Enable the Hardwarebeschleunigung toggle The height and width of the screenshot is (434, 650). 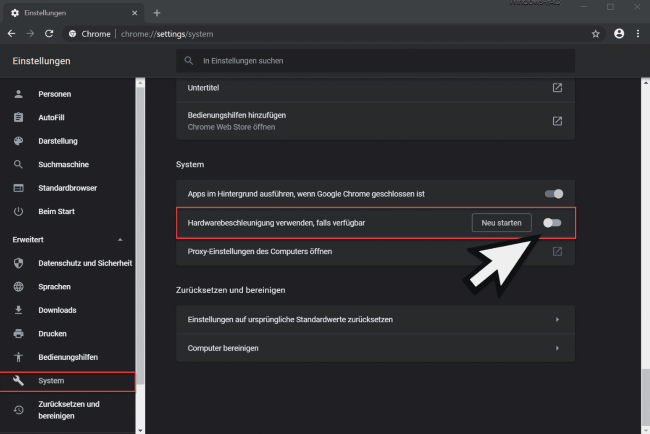(552, 223)
